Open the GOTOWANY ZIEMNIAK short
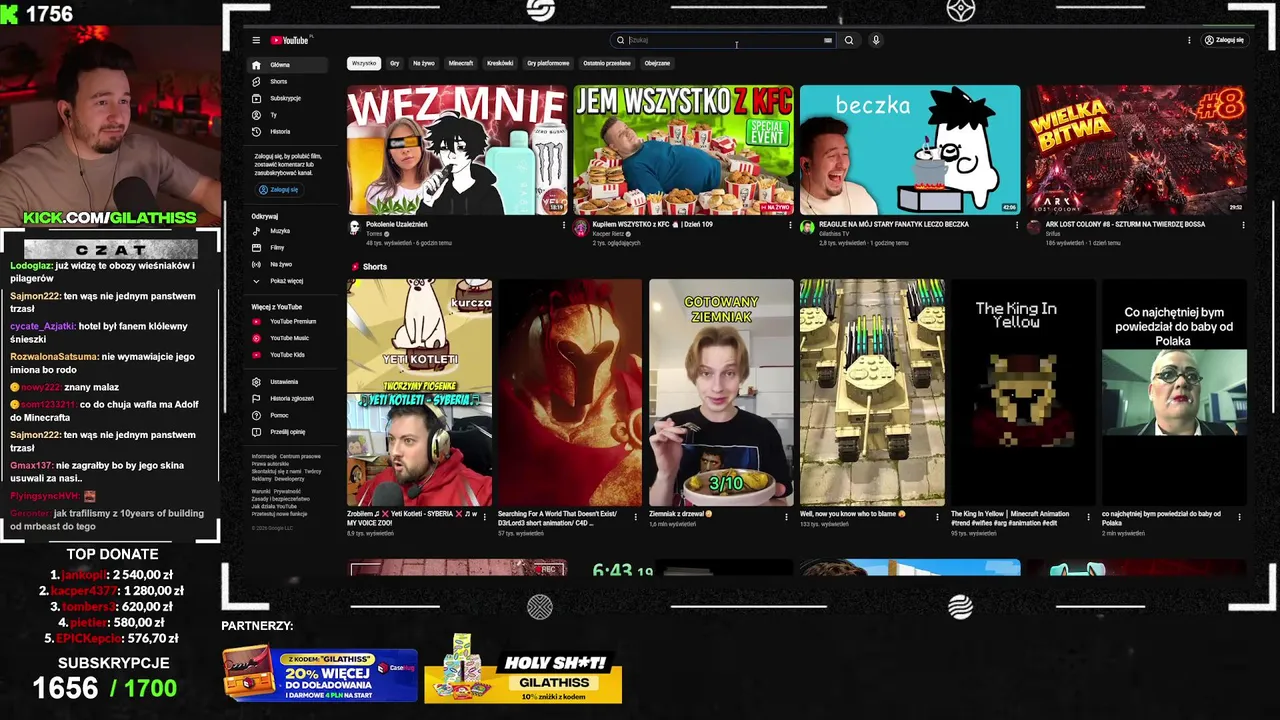 (721, 393)
